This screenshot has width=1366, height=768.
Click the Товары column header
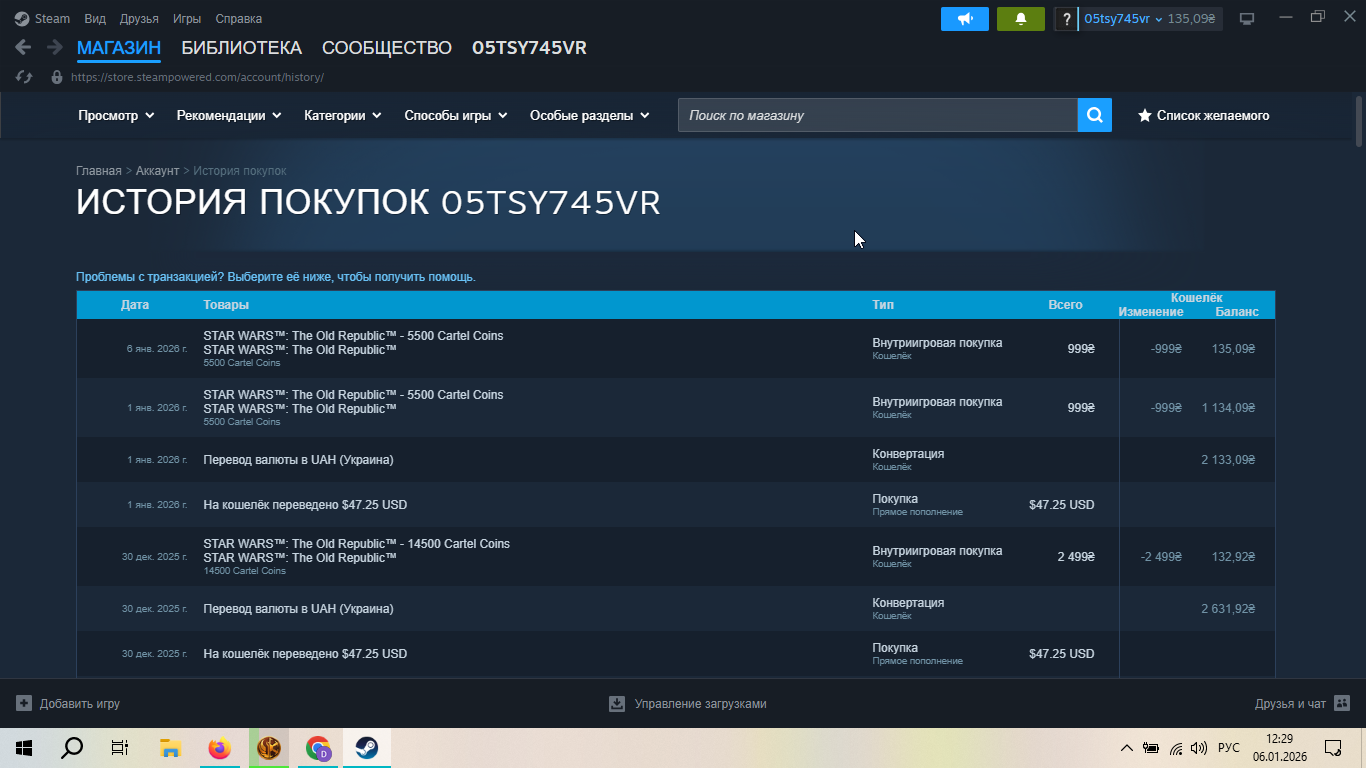point(226,305)
